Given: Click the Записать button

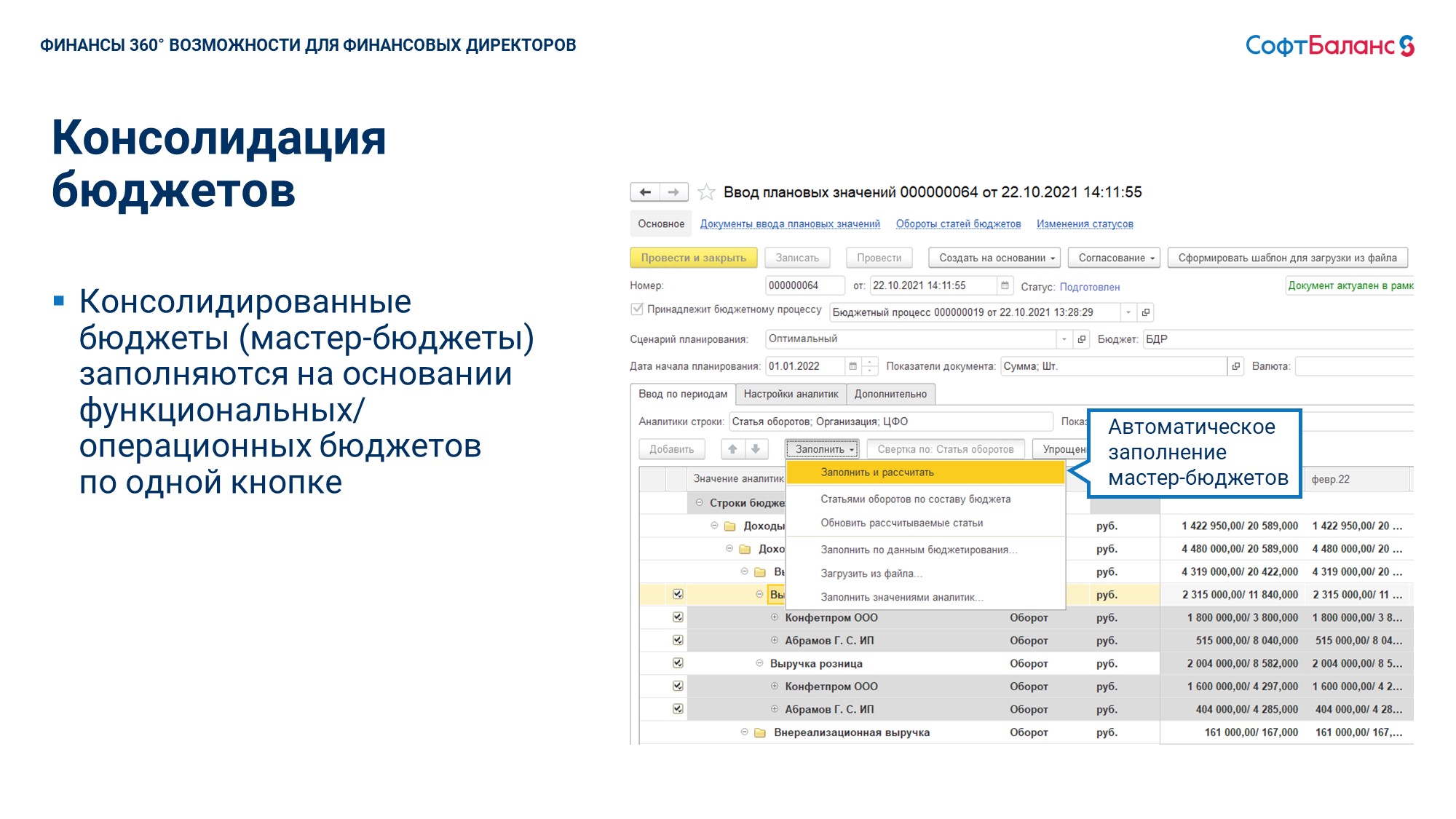Looking at the screenshot, I should pyautogui.click(x=797, y=258).
